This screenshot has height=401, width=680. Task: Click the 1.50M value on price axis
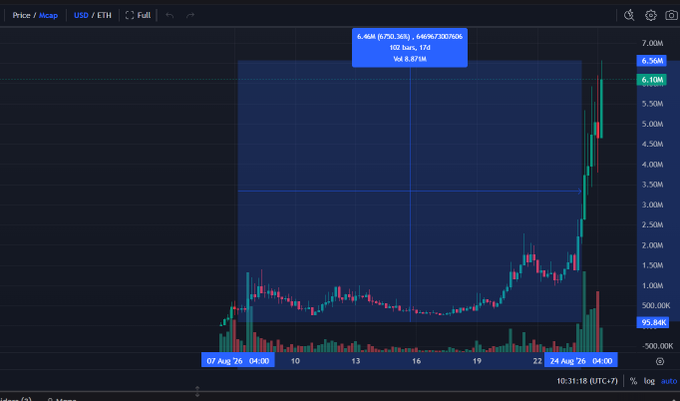pos(652,265)
